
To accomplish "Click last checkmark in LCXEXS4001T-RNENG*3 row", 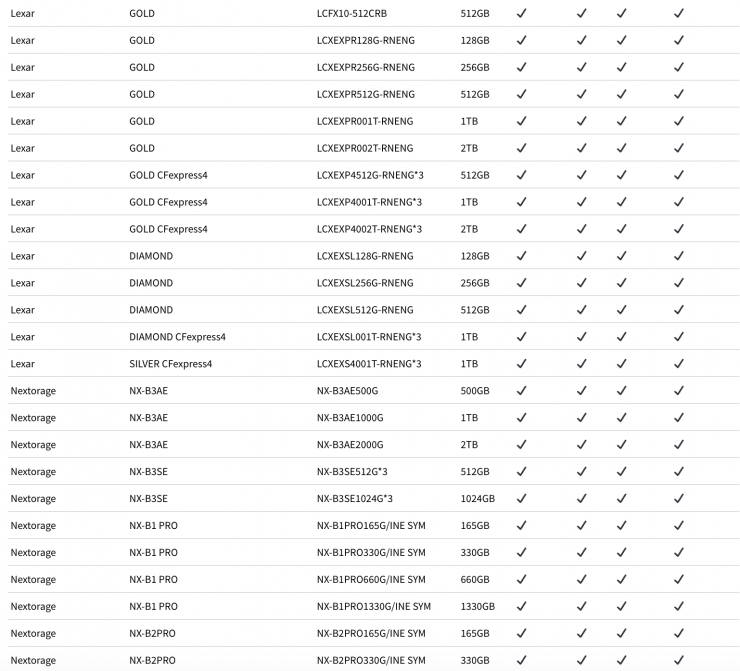I will [x=678, y=363].
